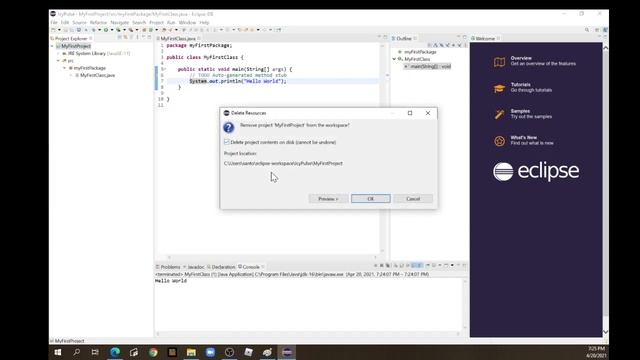Open the dropdown arrow beside the Run icon
The height and width of the screenshot is (360, 640).
[111, 30]
